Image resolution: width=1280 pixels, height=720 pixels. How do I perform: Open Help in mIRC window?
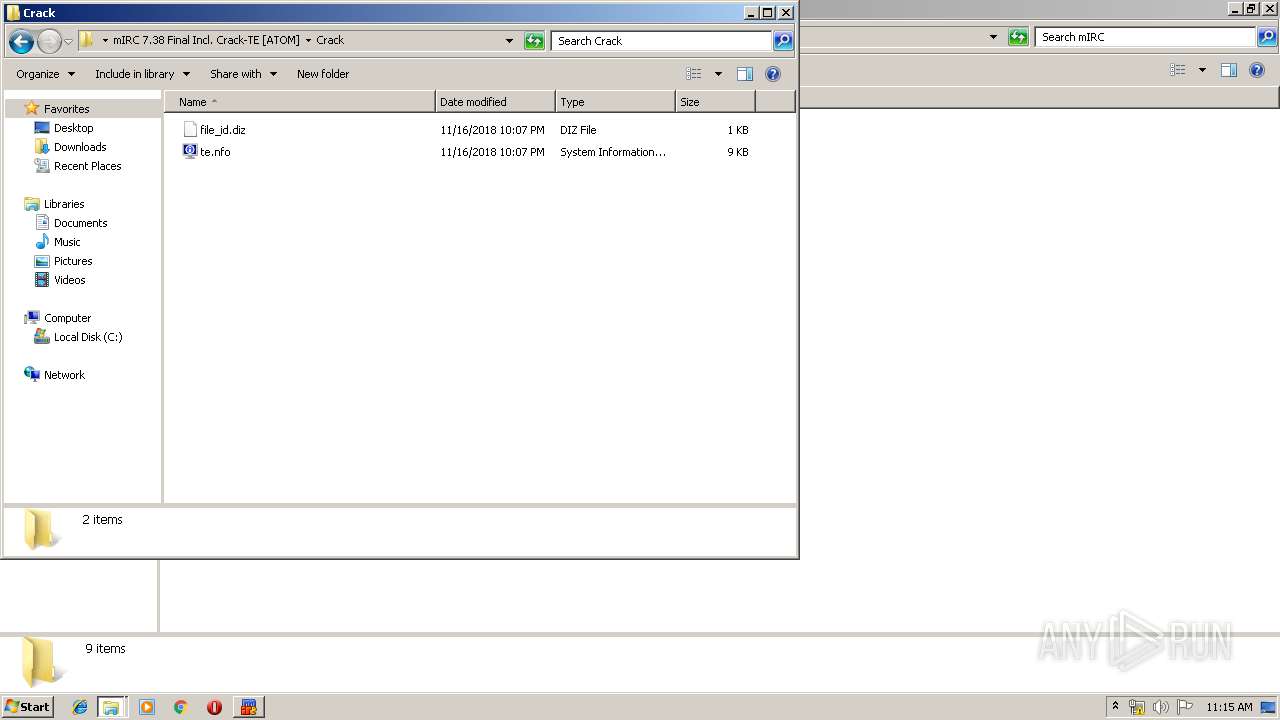1256,70
